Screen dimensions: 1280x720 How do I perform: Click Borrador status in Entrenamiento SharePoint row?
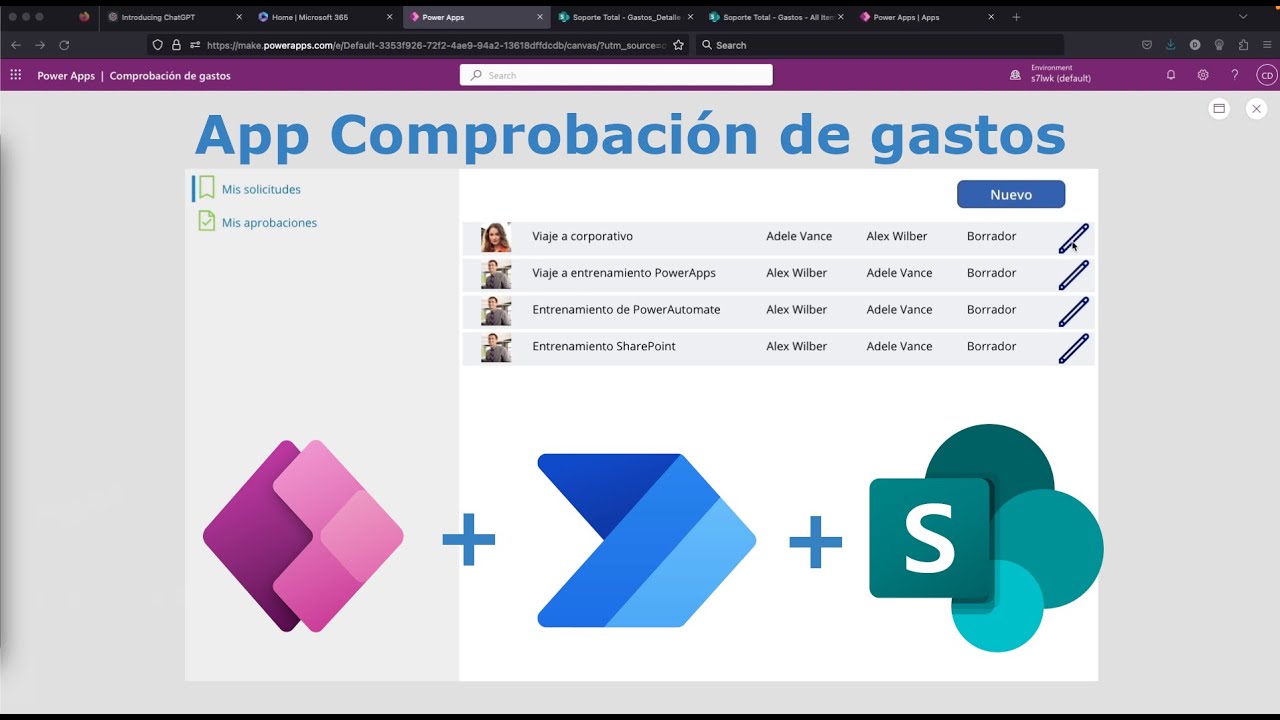(x=991, y=346)
